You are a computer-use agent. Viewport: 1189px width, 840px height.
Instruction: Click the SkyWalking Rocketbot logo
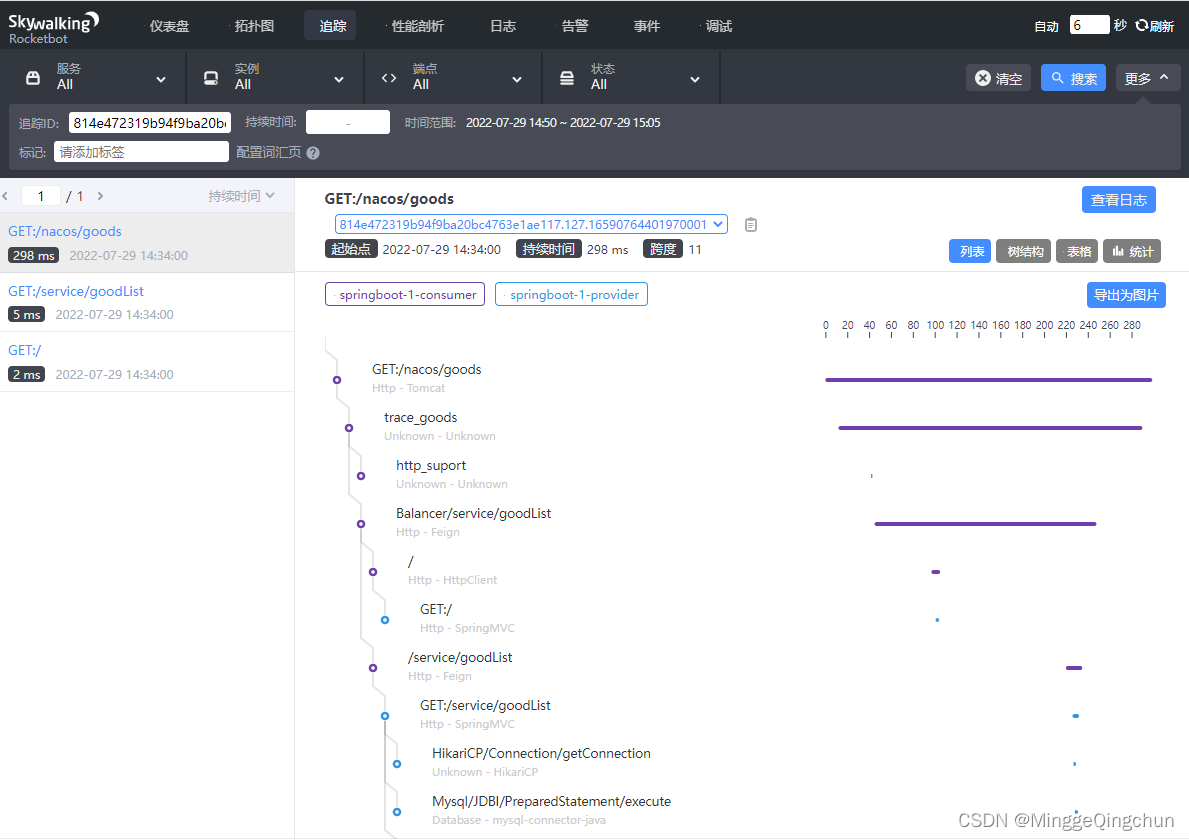(x=54, y=27)
